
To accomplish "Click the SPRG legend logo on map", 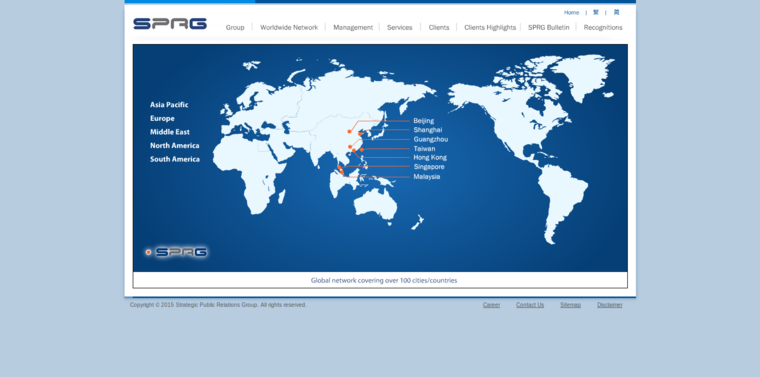I will (x=182, y=252).
